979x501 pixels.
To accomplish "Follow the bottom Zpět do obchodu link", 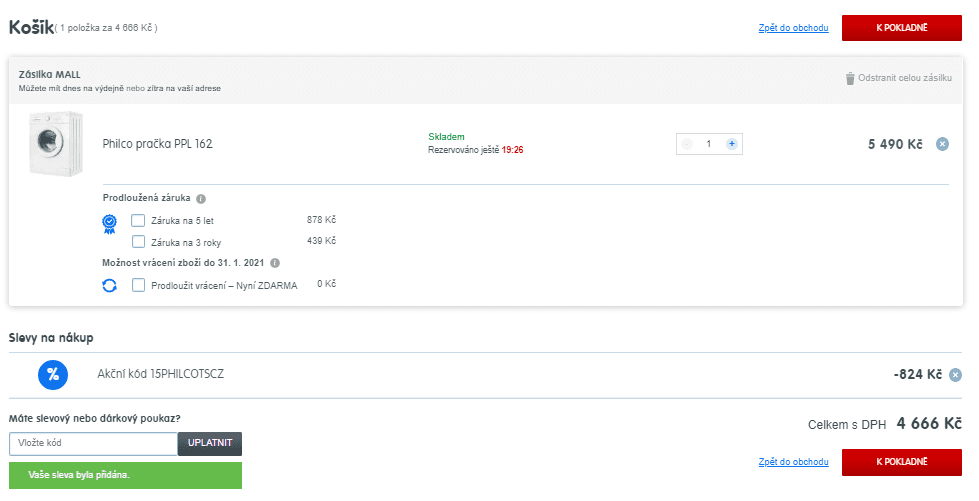I will 794,462.
